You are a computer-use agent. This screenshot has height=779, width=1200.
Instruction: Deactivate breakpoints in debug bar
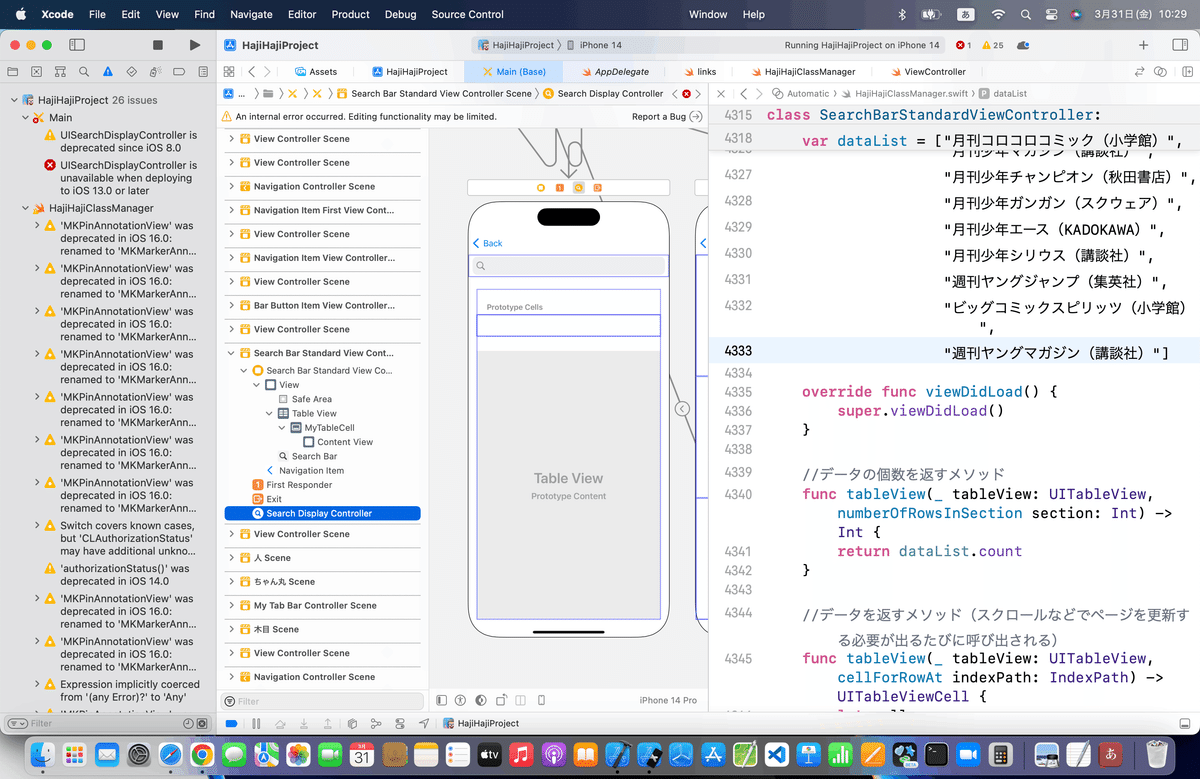click(x=231, y=723)
